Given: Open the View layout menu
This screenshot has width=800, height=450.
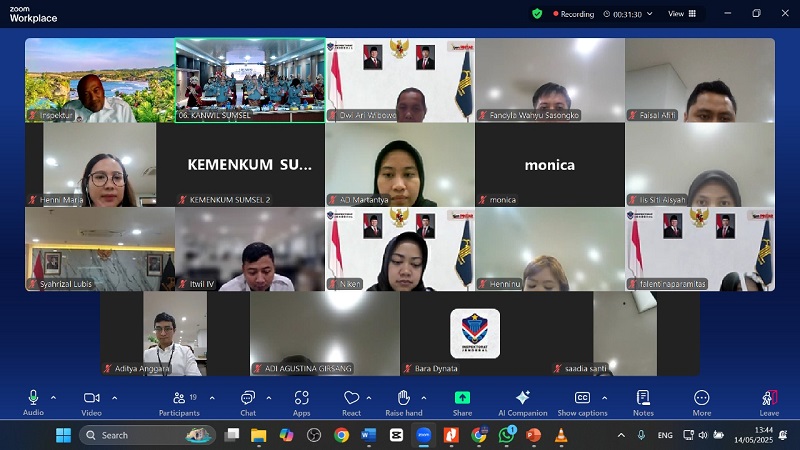Looking at the screenshot, I should (682, 14).
